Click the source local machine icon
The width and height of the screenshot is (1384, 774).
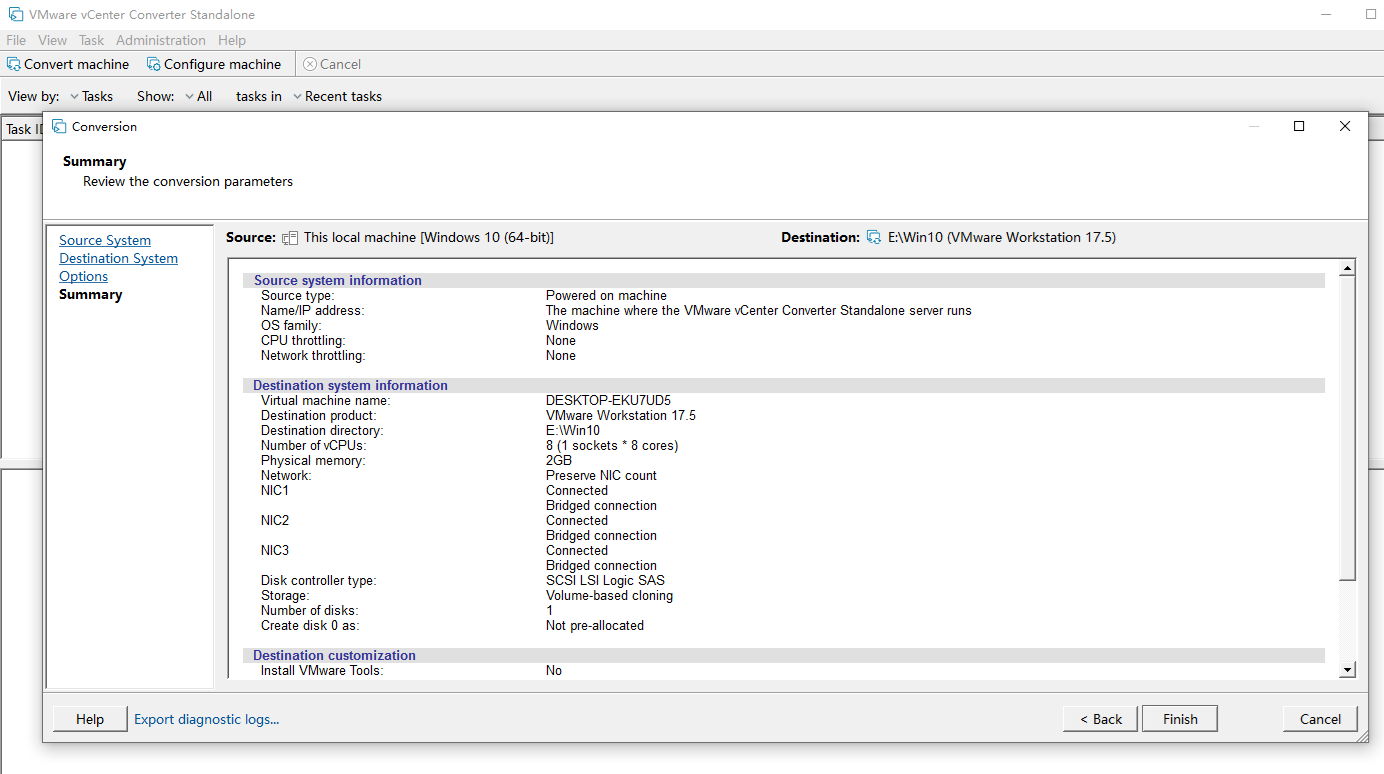(x=290, y=238)
